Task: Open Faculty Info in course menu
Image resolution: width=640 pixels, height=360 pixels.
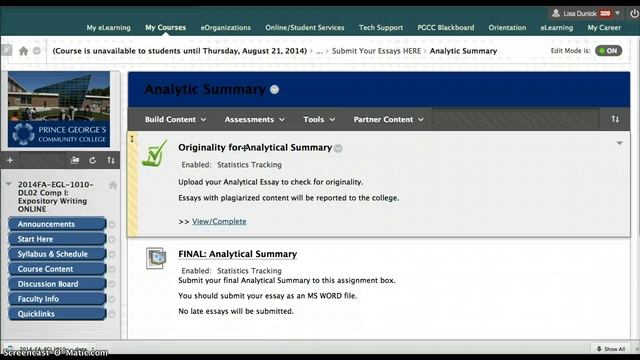Action: tap(57, 299)
